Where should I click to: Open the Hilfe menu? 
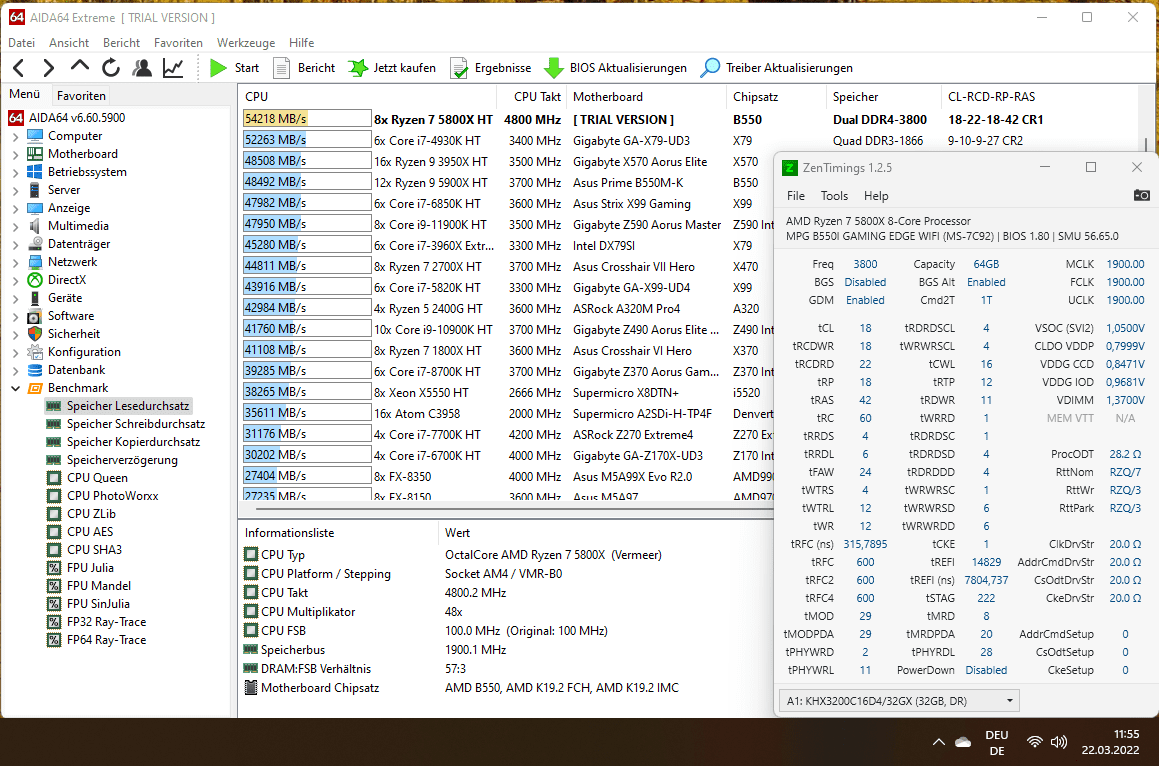click(x=302, y=43)
